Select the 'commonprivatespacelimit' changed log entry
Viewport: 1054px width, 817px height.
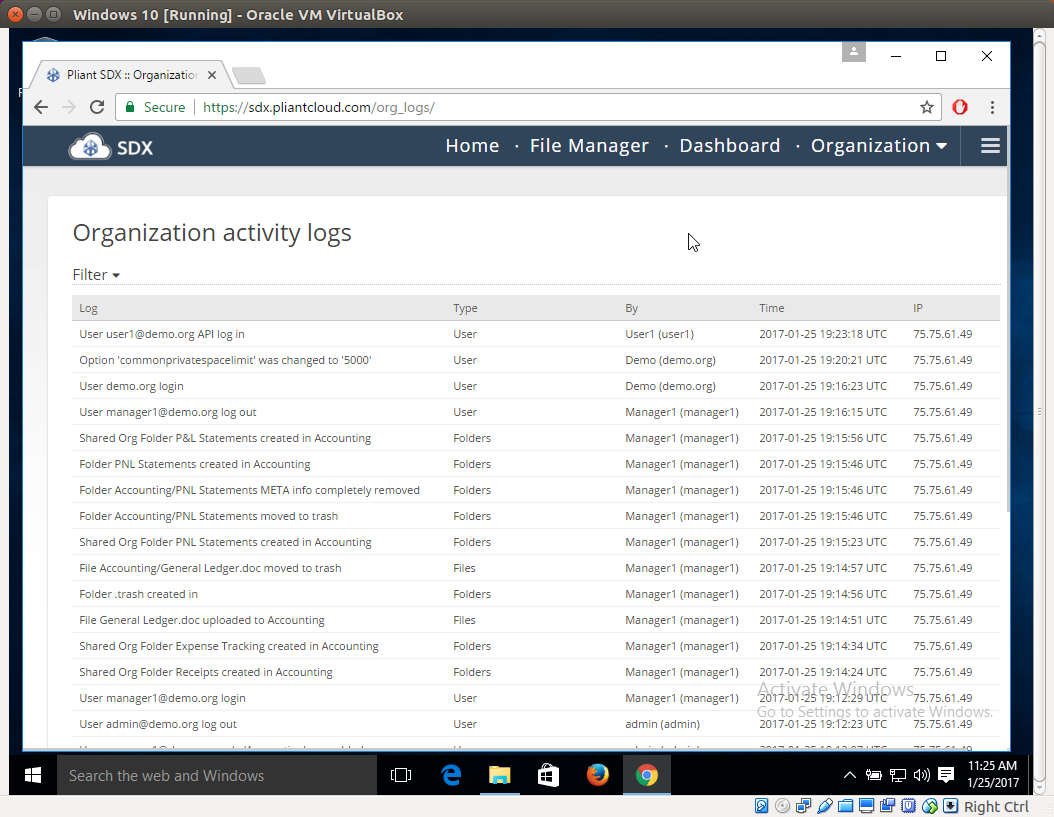[x=536, y=360]
